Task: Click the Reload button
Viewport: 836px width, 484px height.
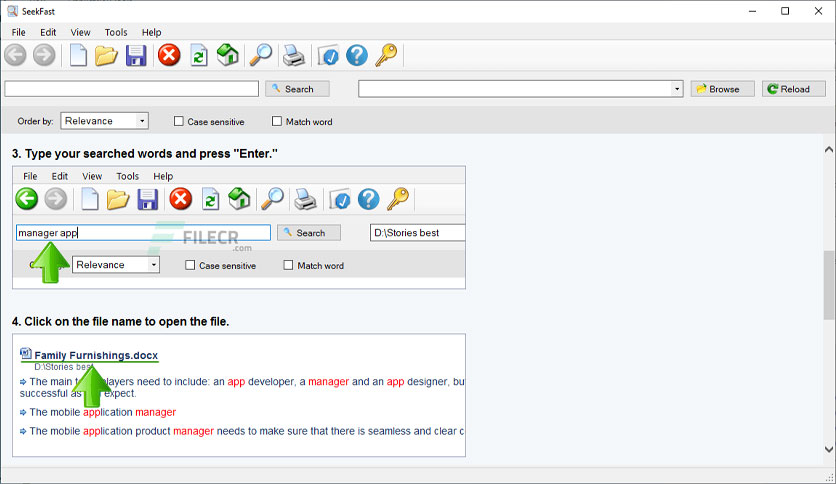Action: click(793, 89)
